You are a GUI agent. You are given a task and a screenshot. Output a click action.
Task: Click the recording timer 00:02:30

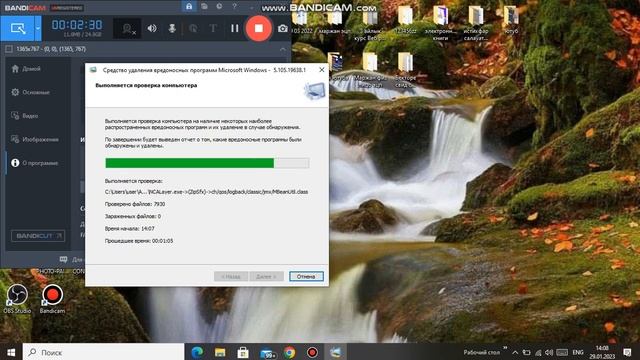[77, 25]
